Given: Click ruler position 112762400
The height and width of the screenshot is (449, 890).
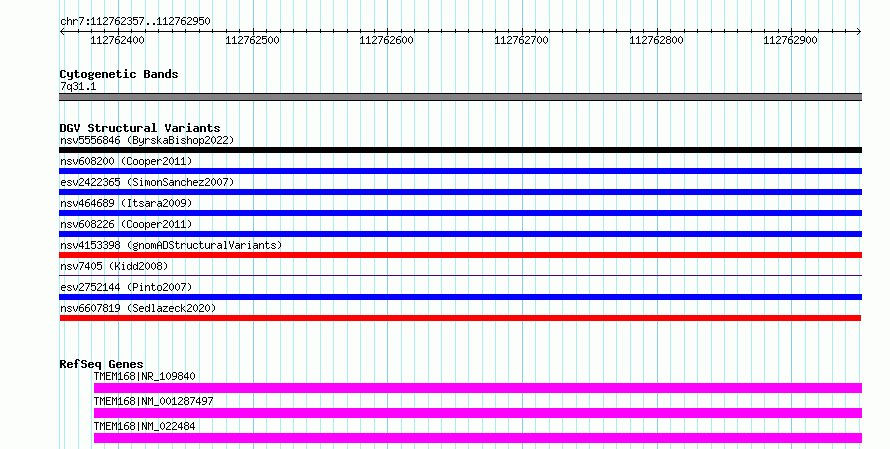Looking at the screenshot, I should tap(117, 40).
